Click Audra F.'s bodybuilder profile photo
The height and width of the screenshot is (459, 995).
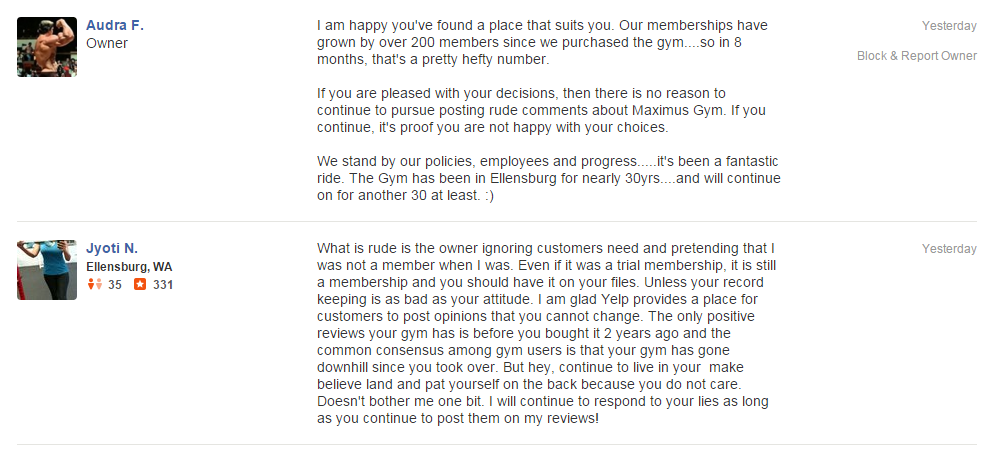click(47, 47)
